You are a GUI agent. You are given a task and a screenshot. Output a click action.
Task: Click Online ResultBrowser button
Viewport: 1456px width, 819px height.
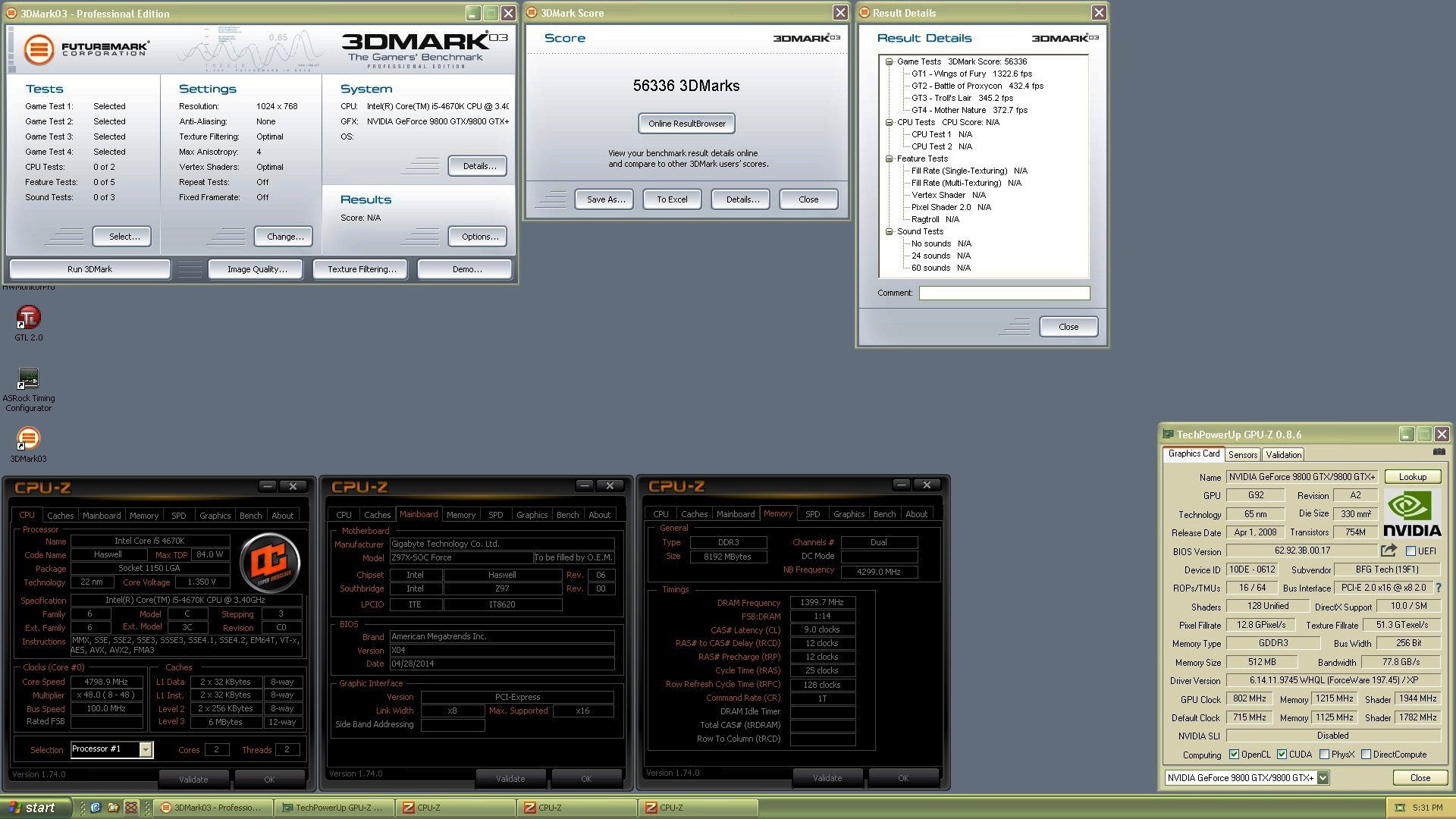coord(686,124)
